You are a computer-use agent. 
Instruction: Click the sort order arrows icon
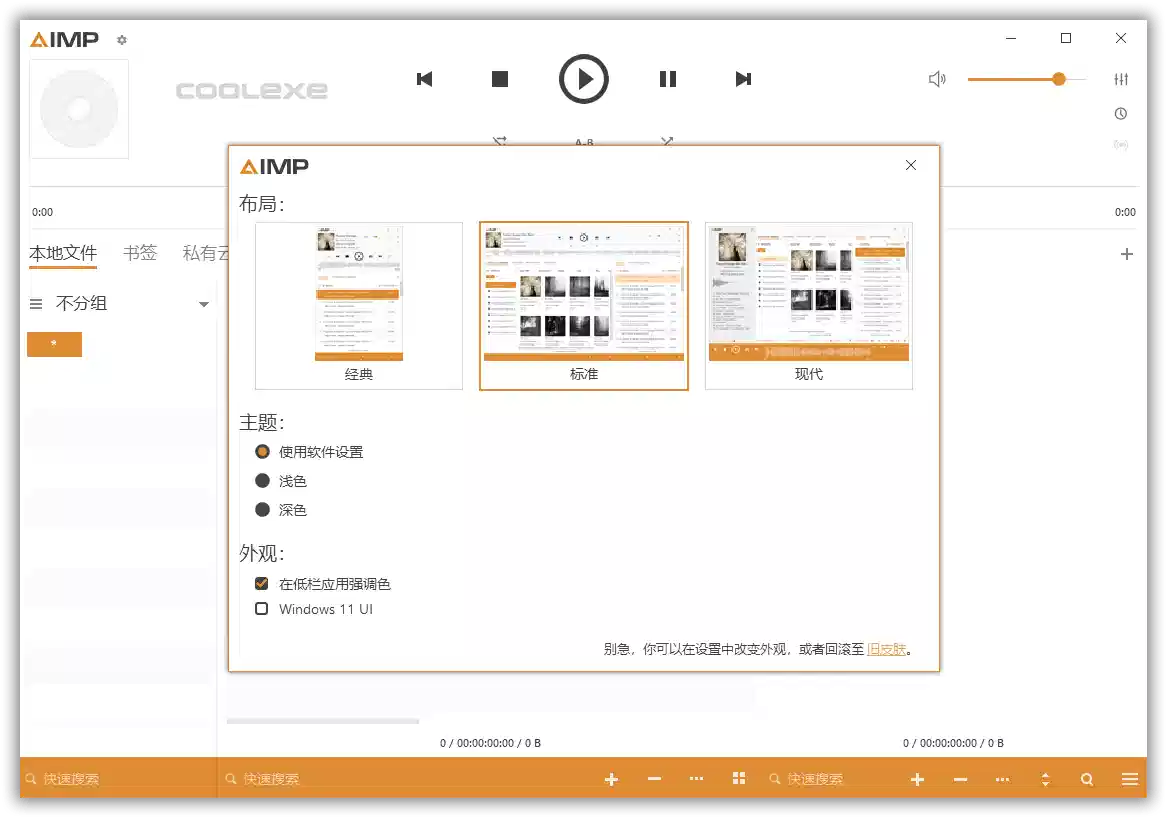tap(1043, 778)
